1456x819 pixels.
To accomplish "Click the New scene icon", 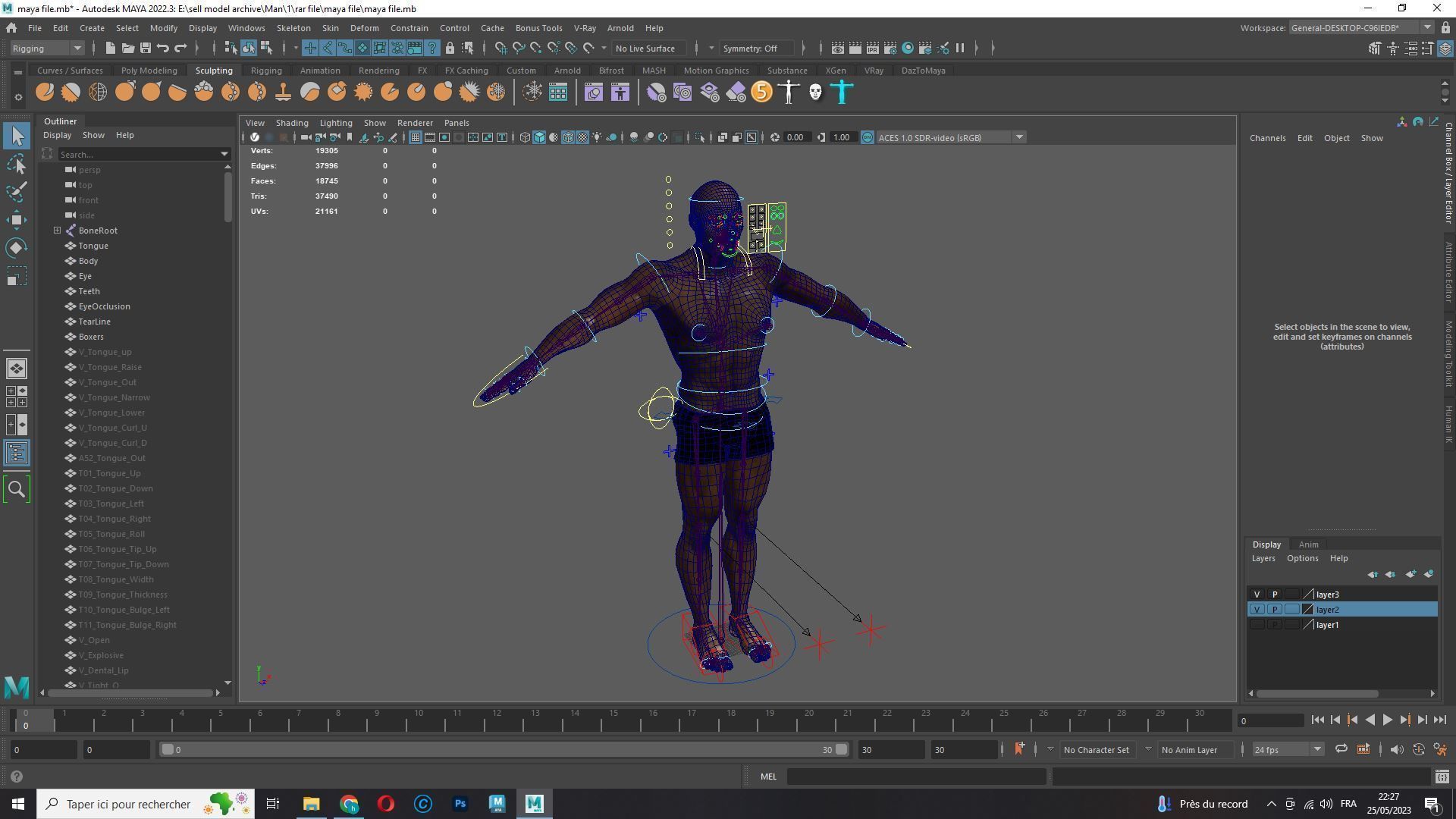I will [x=110, y=48].
